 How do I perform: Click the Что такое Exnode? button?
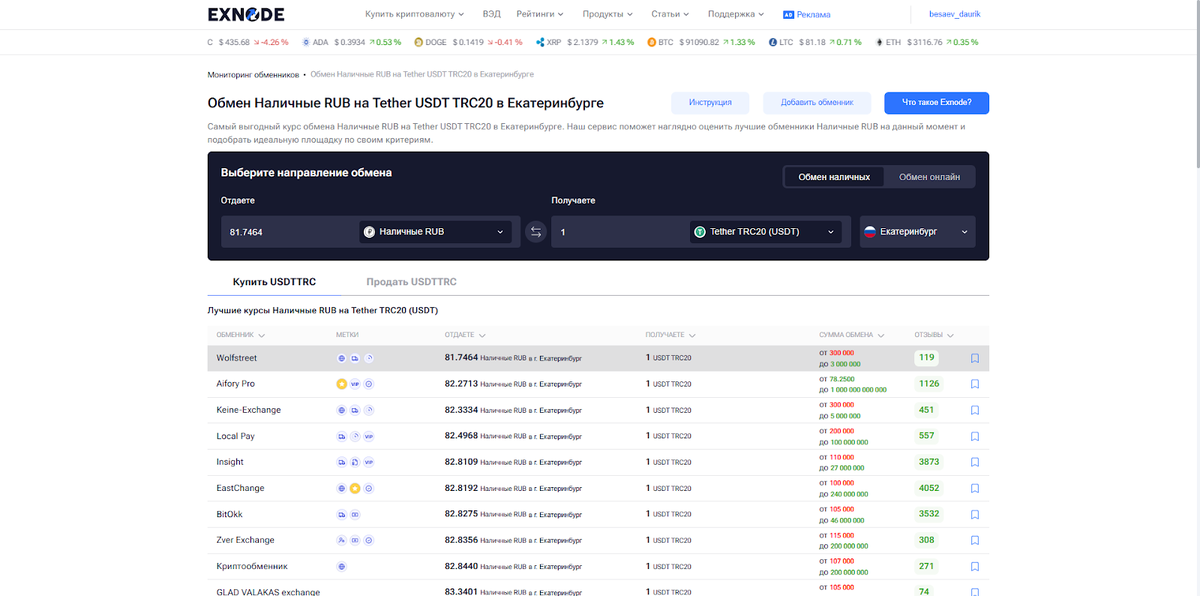coord(935,102)
